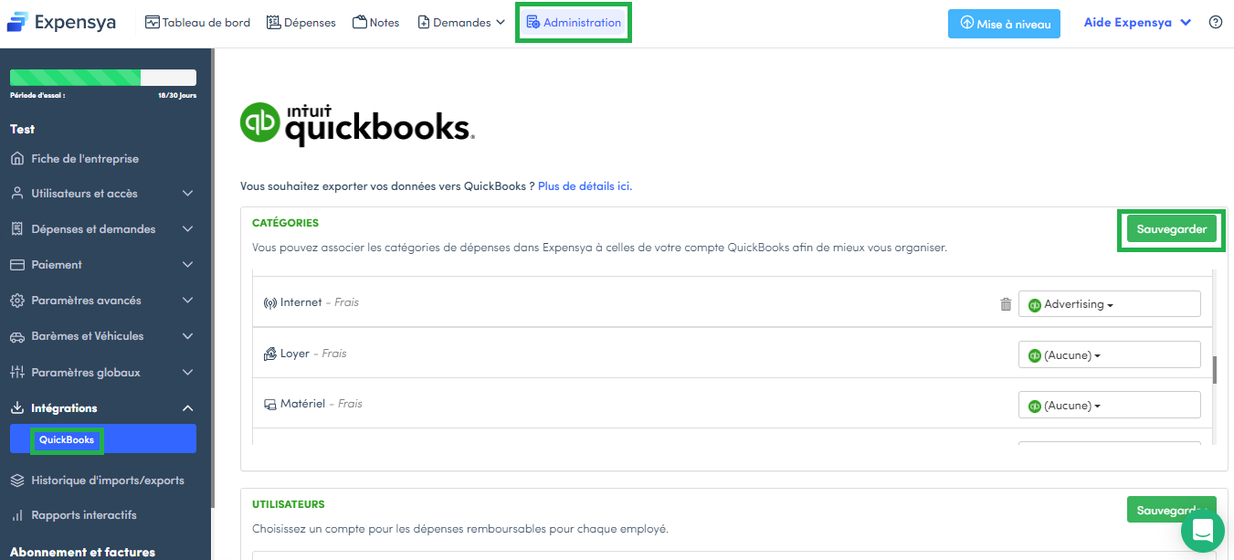Expand Barèmes et Véhicules
Screen dimensions: 1234x560
103,336
